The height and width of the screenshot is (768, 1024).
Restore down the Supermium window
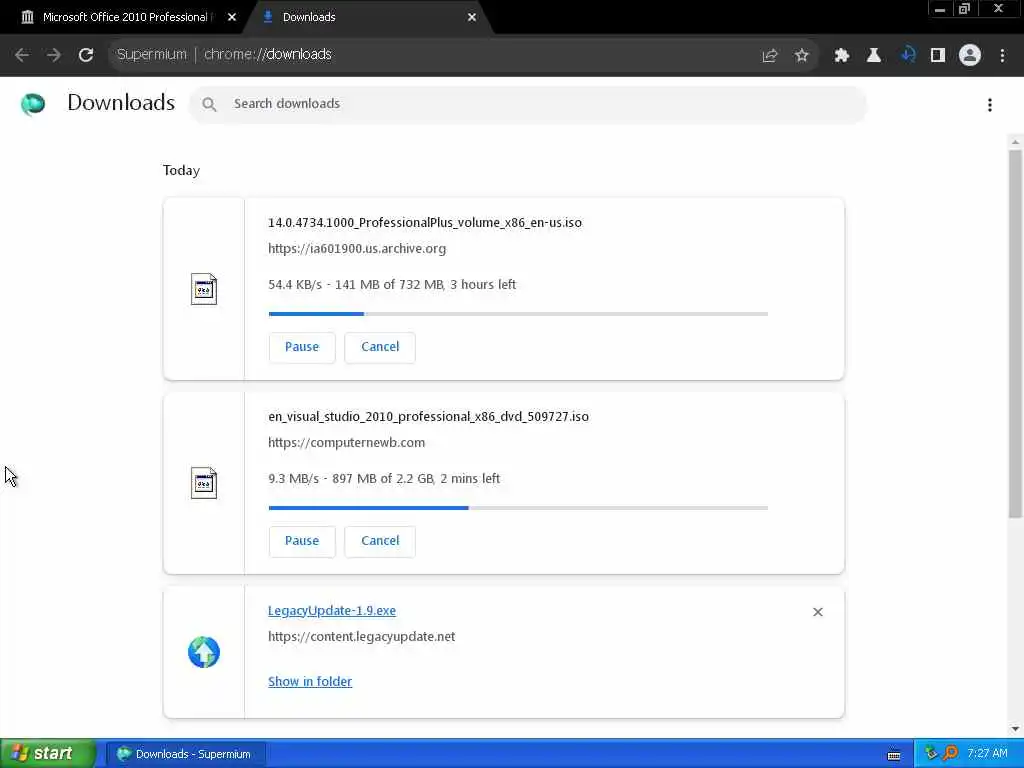point(965,9)
